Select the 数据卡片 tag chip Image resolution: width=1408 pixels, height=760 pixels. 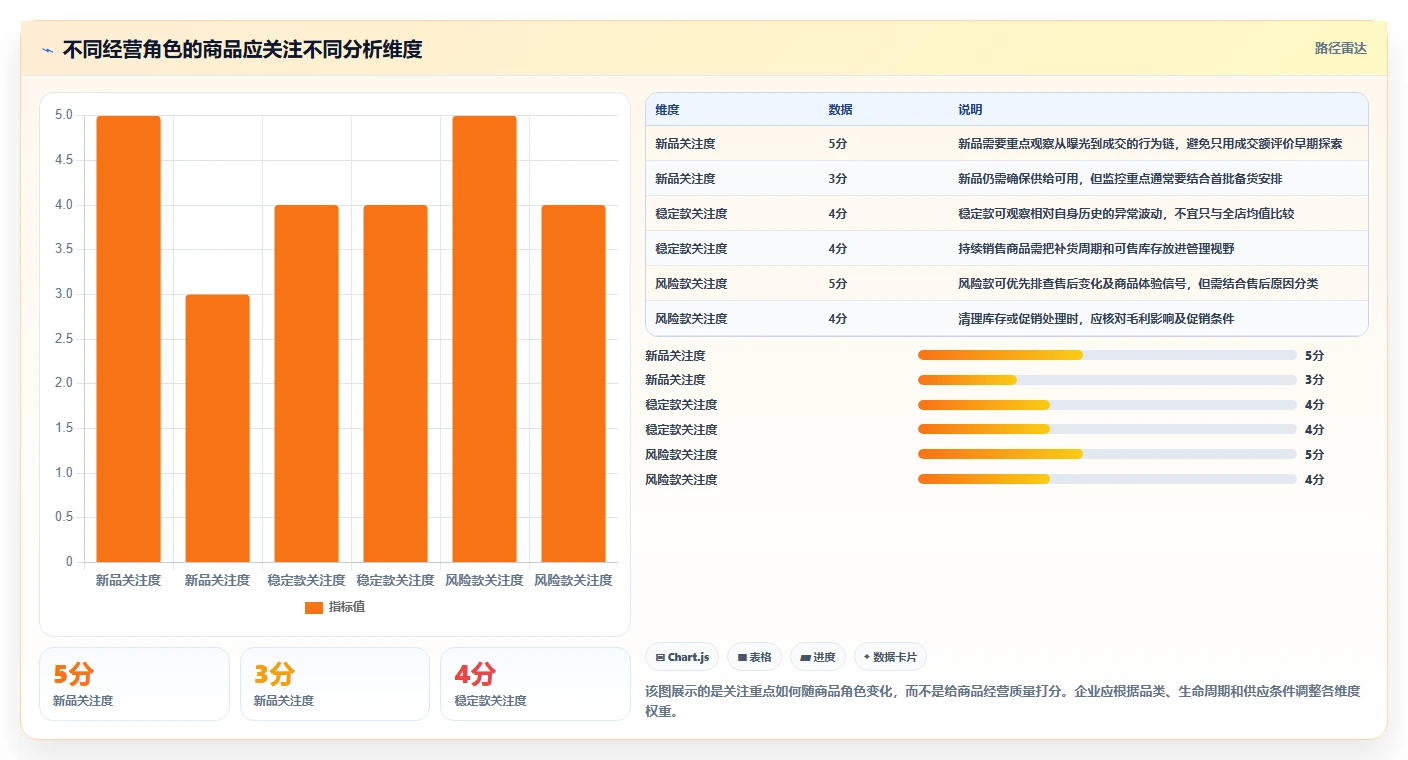pos(890,657)
